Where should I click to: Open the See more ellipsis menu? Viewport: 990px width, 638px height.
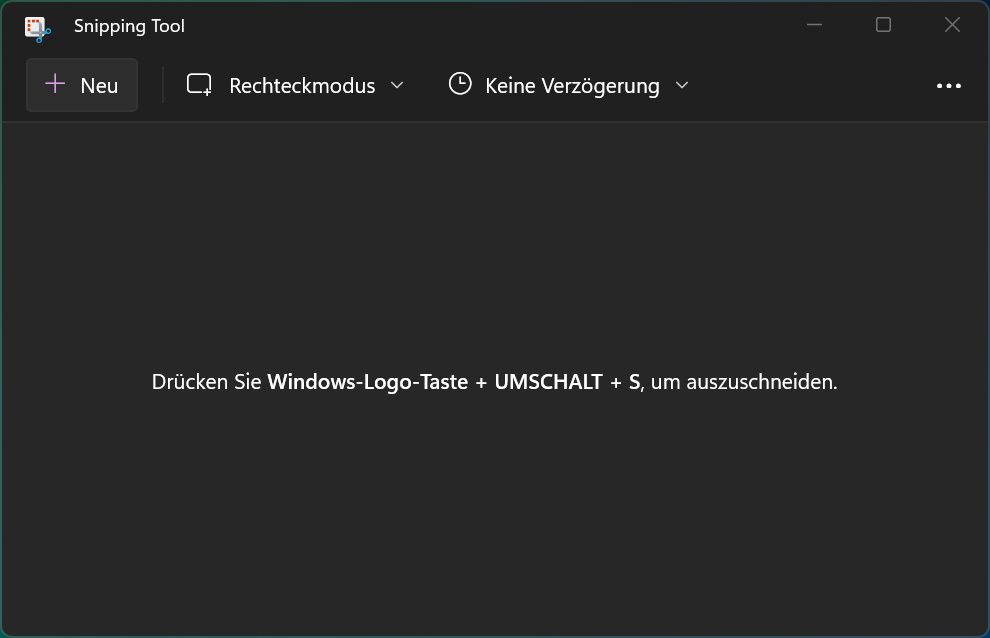point(948,85)
